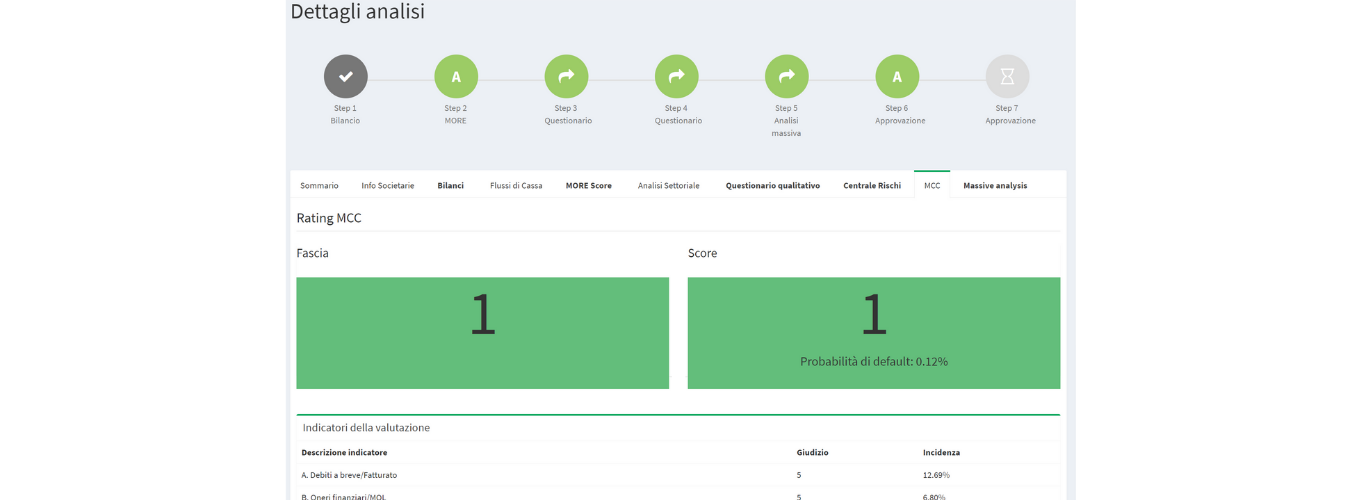Switch to Questionario qualitativo tab
1362x500 pixels.
coord(773,185)
